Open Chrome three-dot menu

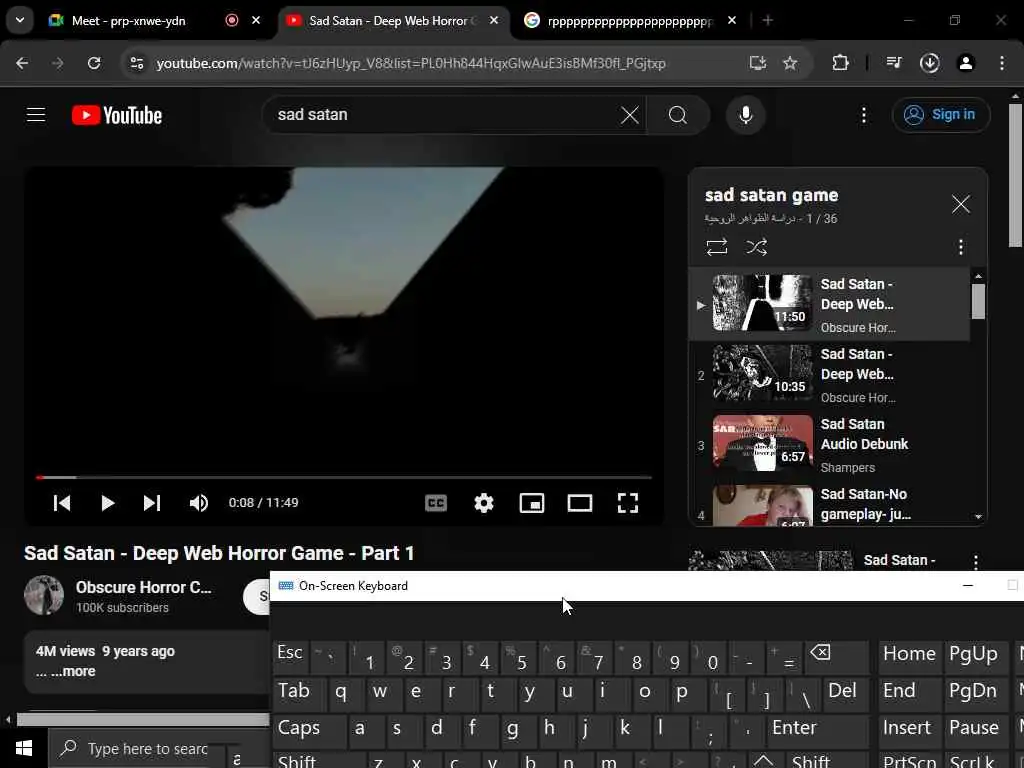[1002, 63]
